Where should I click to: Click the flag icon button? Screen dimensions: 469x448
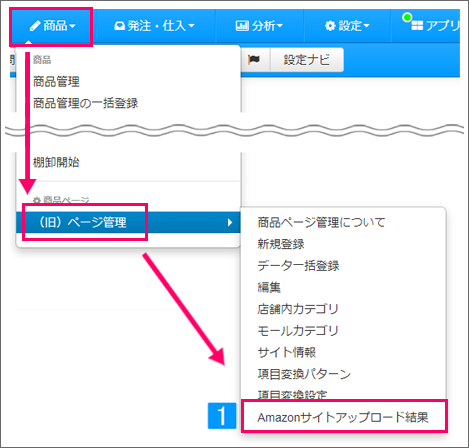(x=254, y=60)
